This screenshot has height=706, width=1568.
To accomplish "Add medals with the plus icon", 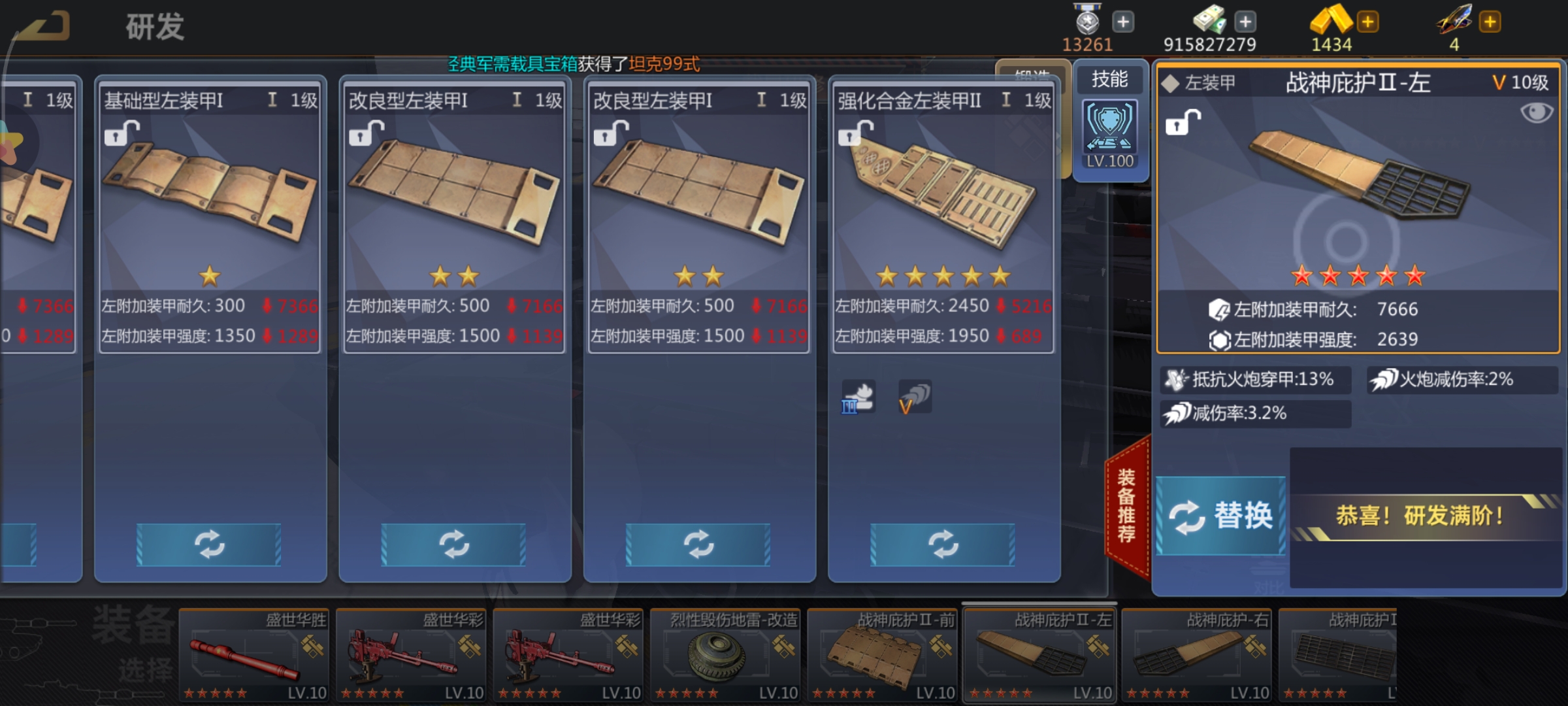I will pyautogui.click(x=1123, y=22).
